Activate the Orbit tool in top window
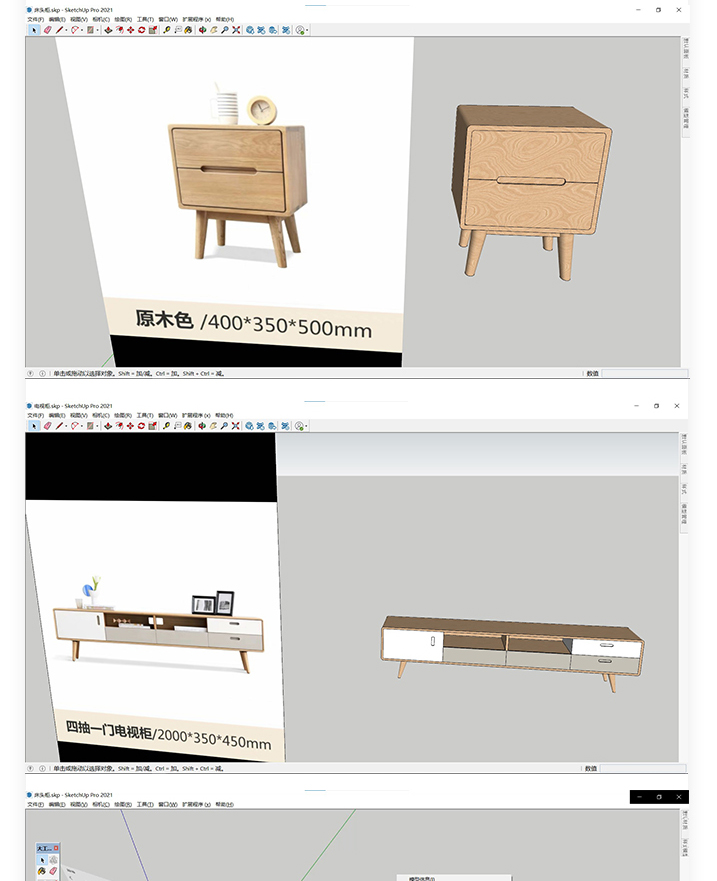This screenshot has height=881, width=717. click(202, 30)
